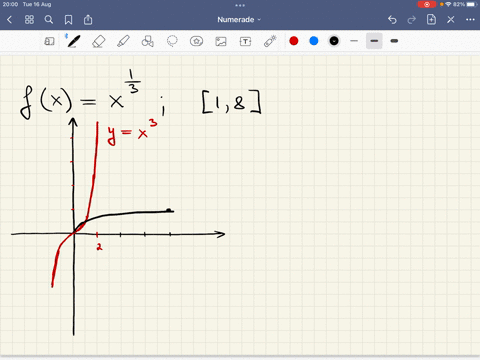Bookmark this page
Image resolution: width=480 pixels, height=360 pixels.
coord(68,20)
